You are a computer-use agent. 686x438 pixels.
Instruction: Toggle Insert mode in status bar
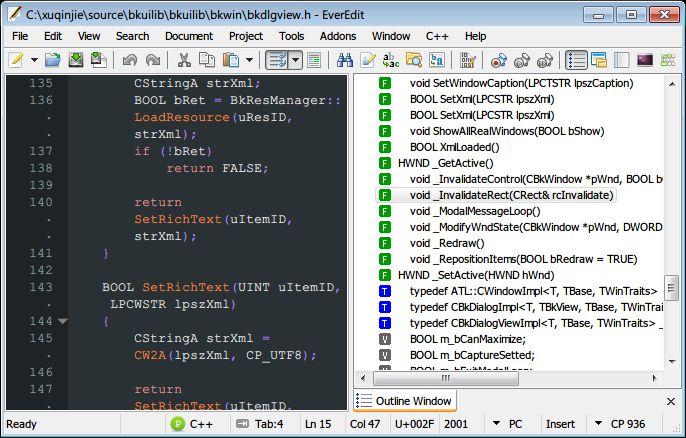coord(560,424)
